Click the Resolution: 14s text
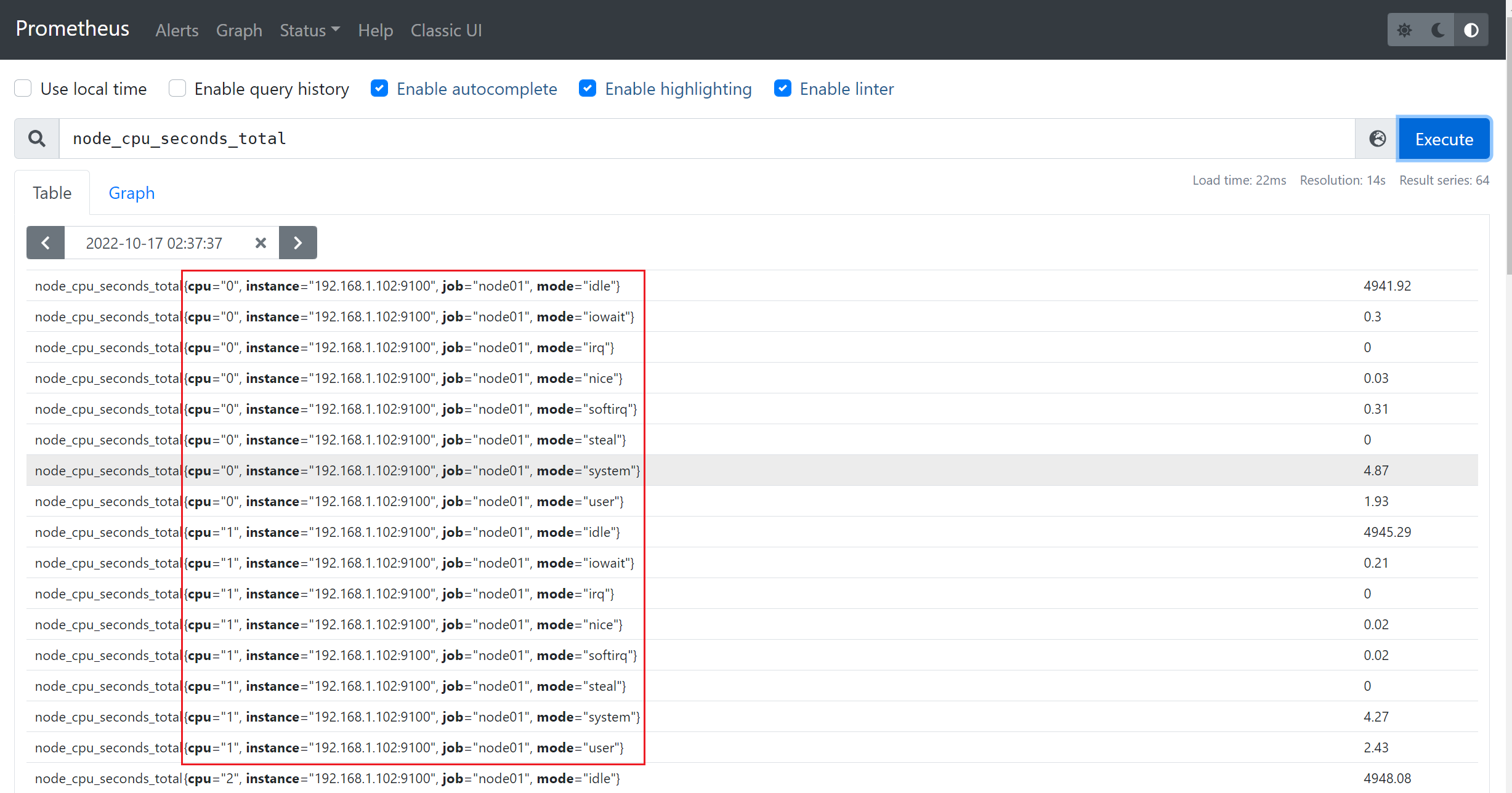The width and height of the screenshot is (1512, 793). pos(1343,180)
